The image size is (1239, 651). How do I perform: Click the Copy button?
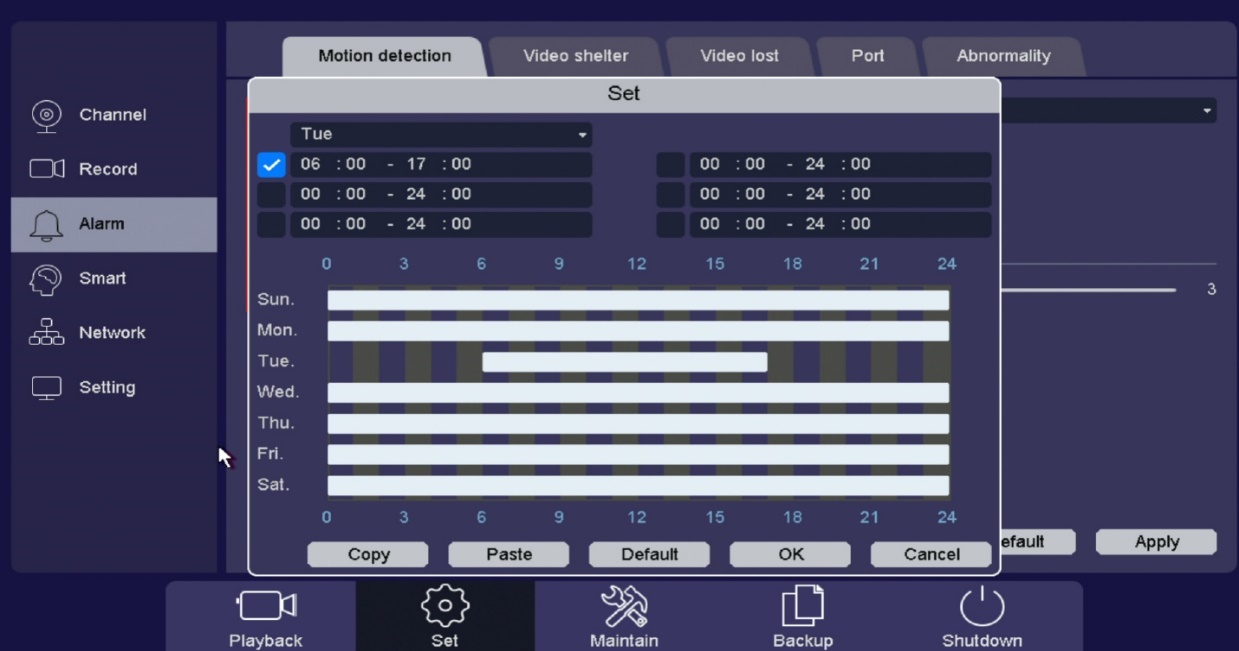[x=368, y=555]
